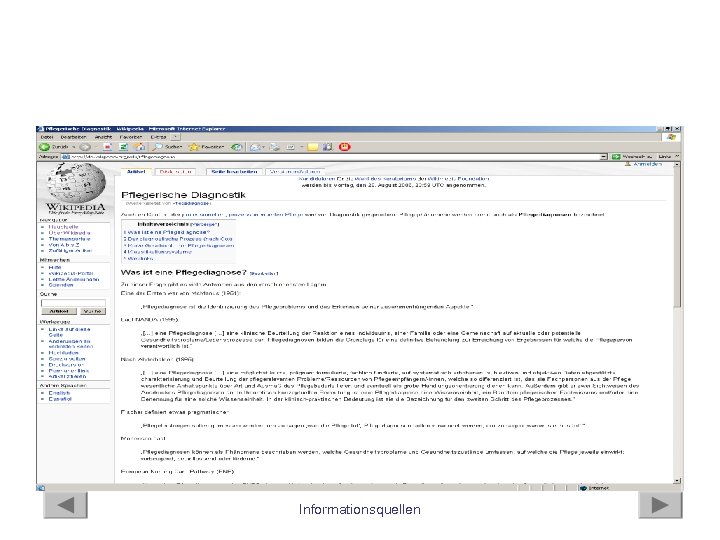Click the Artikel search button

coord(59,311)
